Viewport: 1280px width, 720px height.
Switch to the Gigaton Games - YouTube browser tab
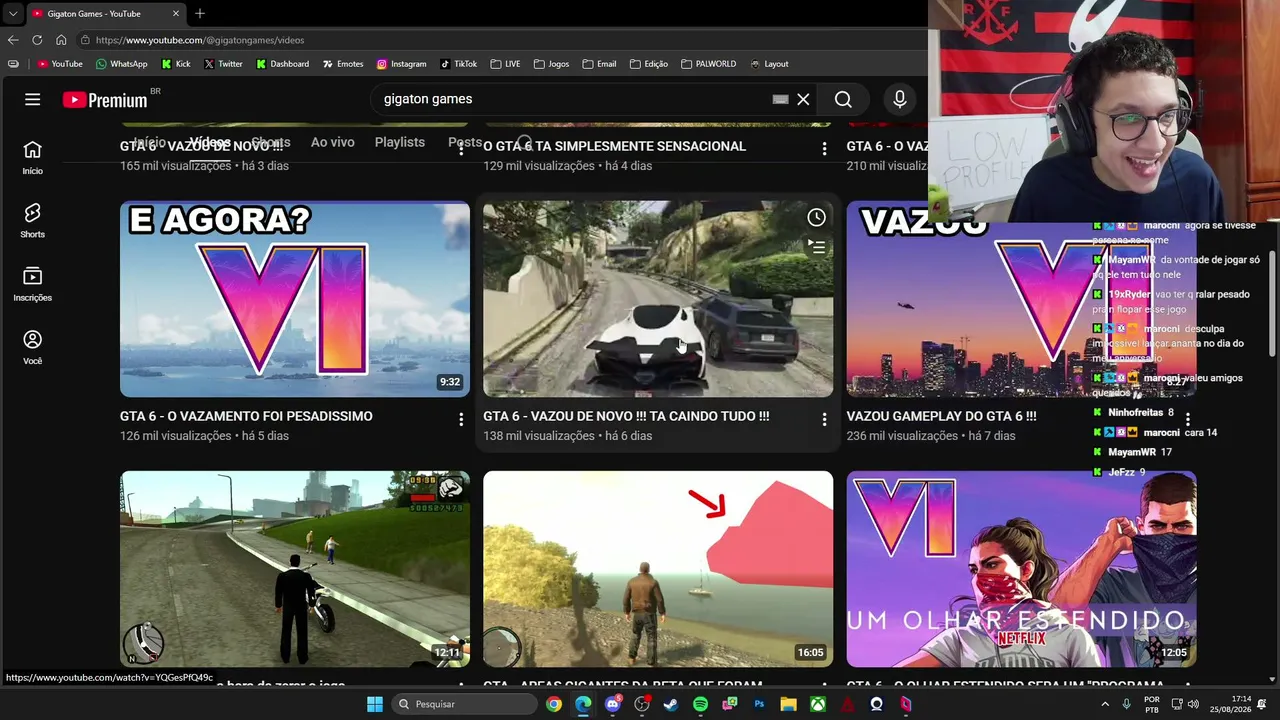coord(104,14)
